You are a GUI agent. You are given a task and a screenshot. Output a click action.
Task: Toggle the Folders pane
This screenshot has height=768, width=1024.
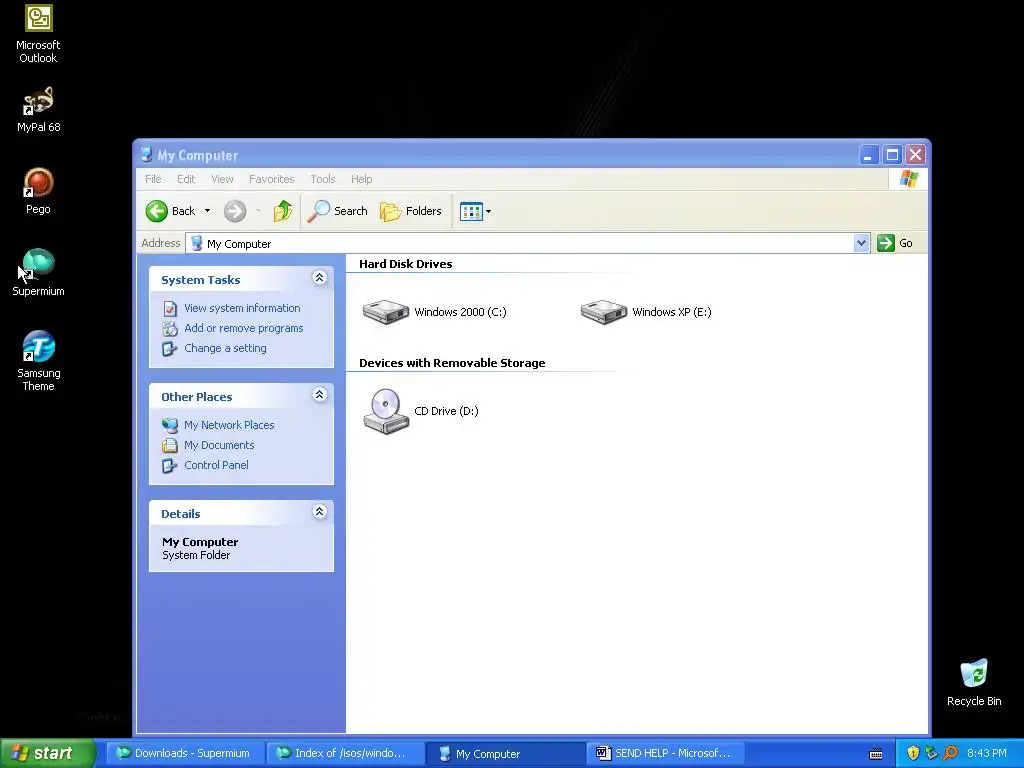click(x=411, y=211)
